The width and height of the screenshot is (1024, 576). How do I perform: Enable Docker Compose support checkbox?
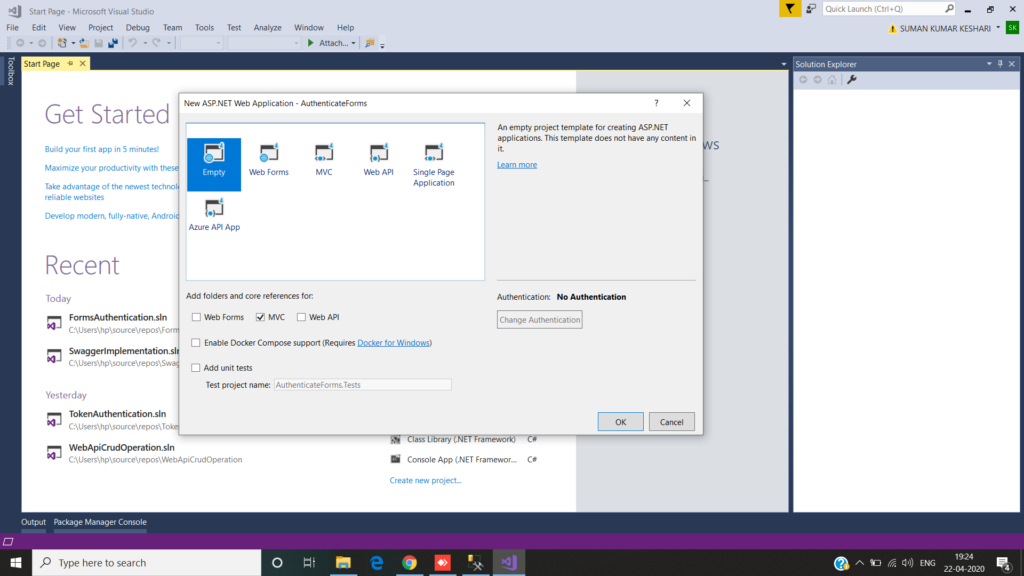(196, 343)
